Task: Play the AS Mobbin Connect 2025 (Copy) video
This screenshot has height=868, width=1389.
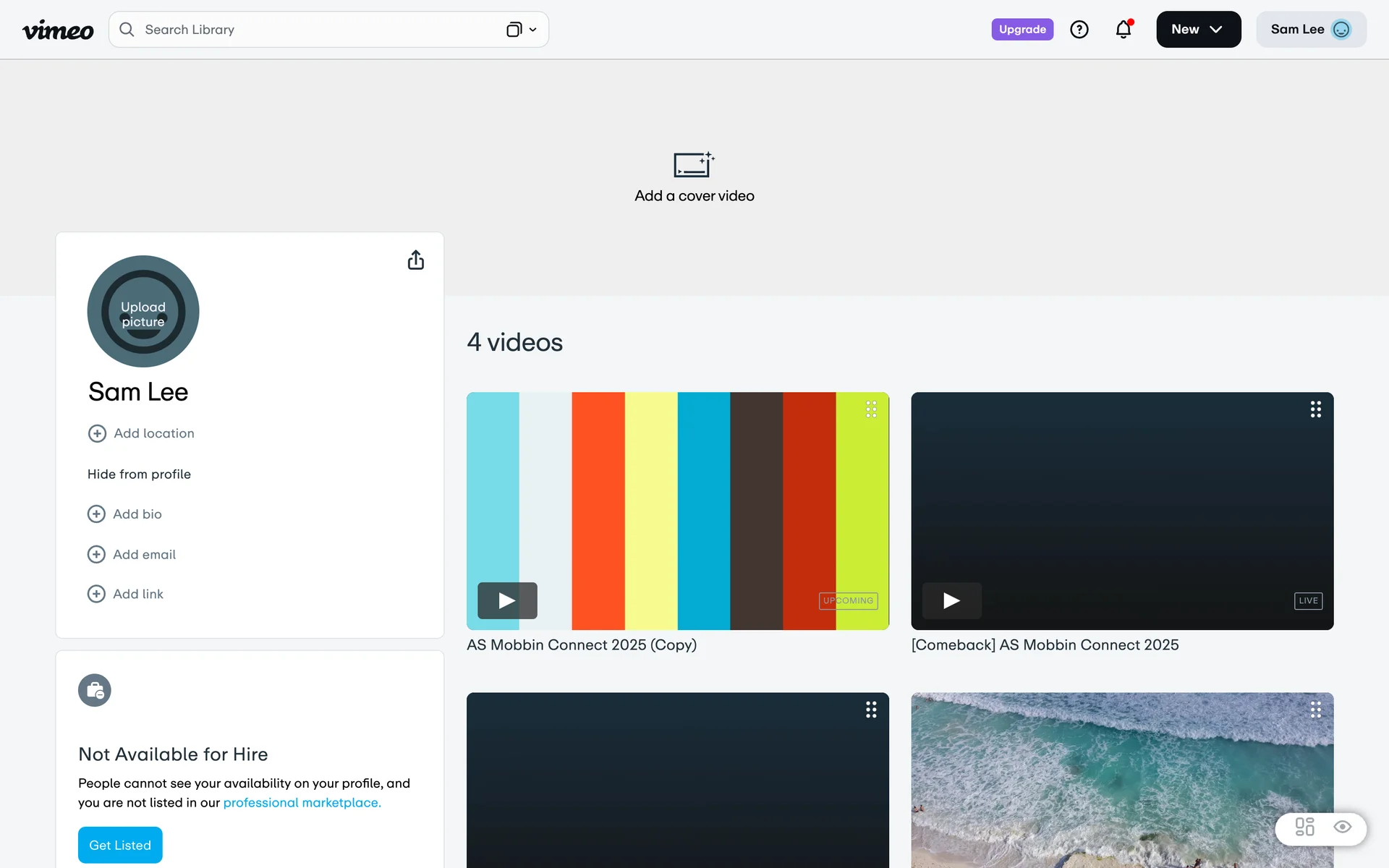Action: pos(507,600)
